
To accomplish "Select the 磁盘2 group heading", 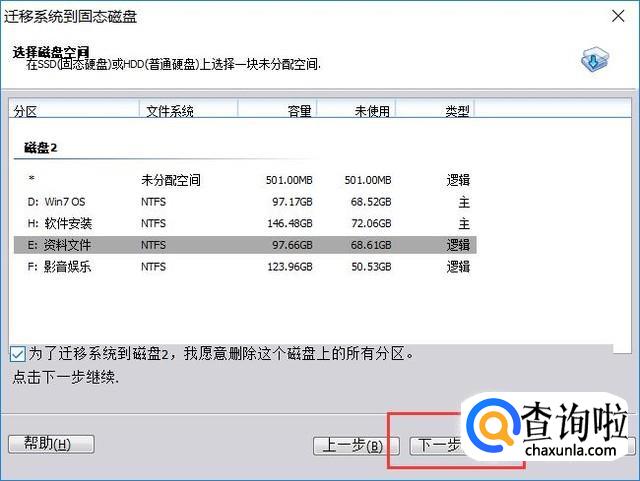I will coord(41,148).
